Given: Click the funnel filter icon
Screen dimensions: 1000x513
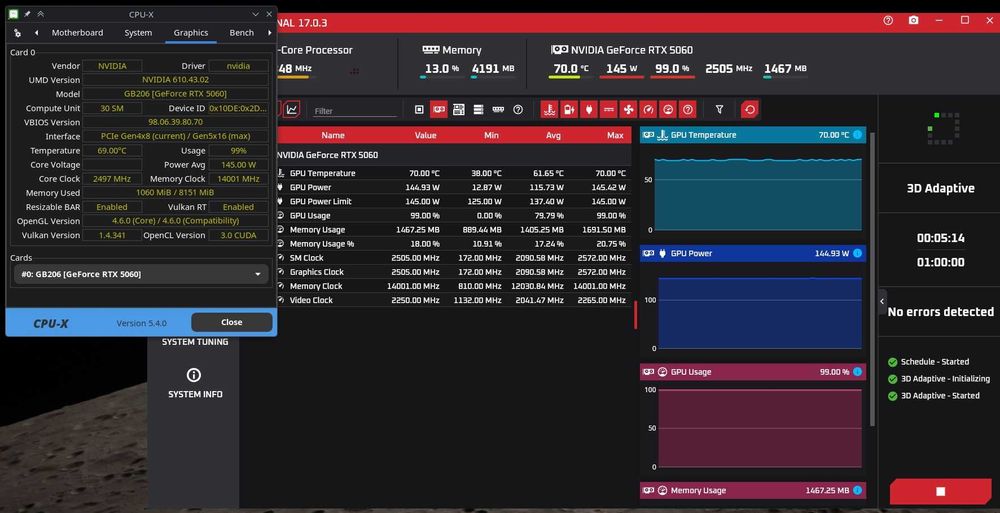Looking at the screenshot, I should pyautogui.click(x=719, y=110).
